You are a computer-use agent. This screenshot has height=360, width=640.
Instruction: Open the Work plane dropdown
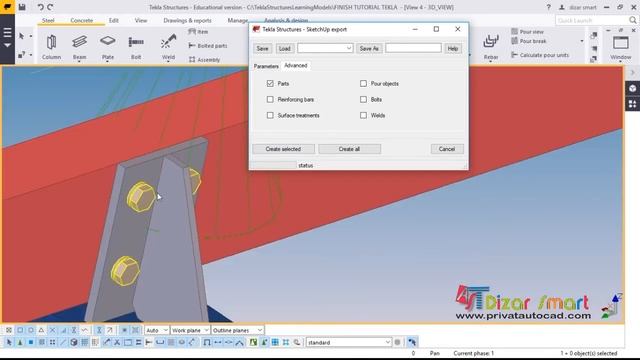pos(190,330)
